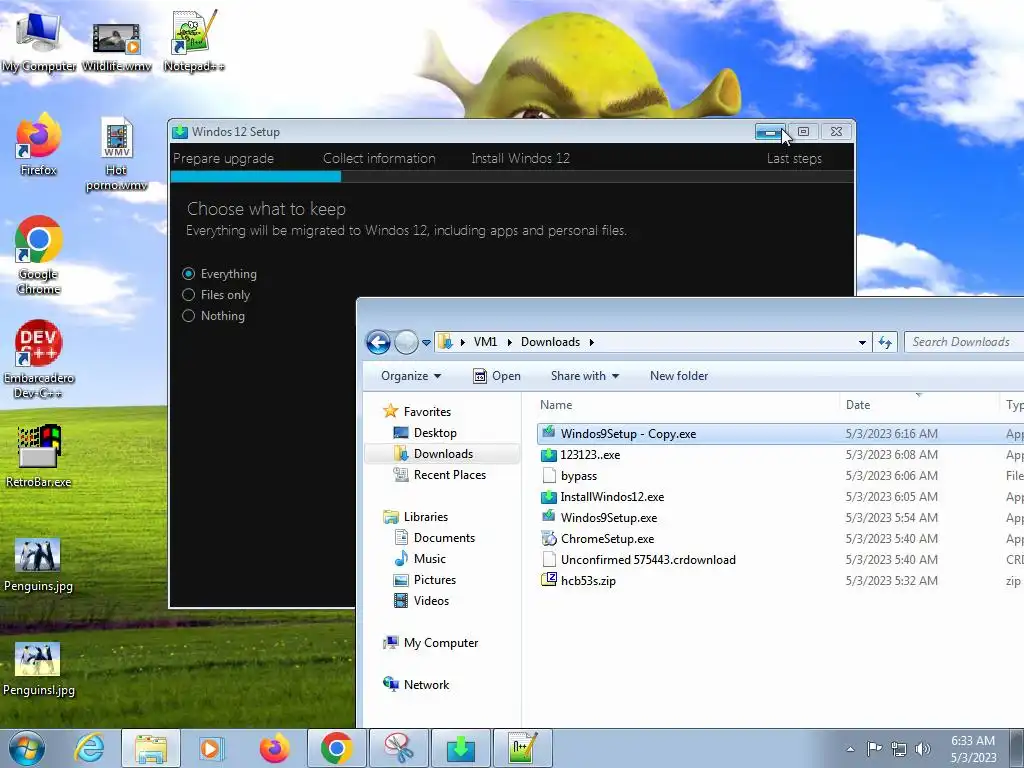
Task: Select Network in the navigation pane
Action: point(417,684)
